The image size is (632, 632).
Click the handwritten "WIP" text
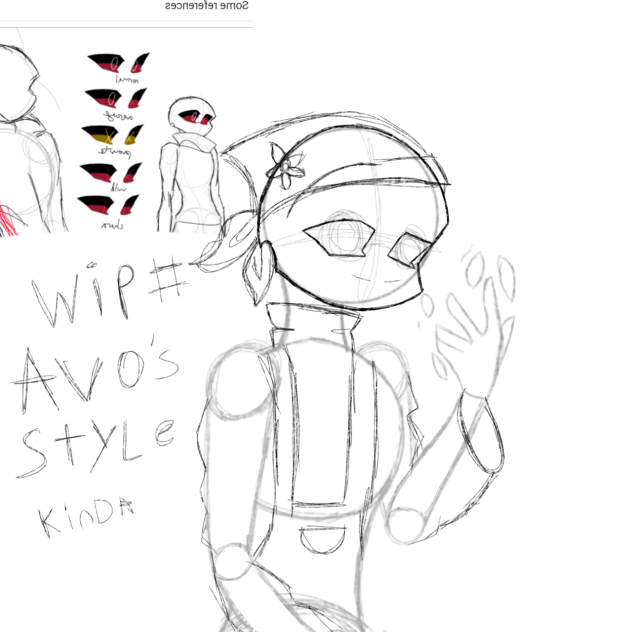pyautogui.click(x=83, y=293)
